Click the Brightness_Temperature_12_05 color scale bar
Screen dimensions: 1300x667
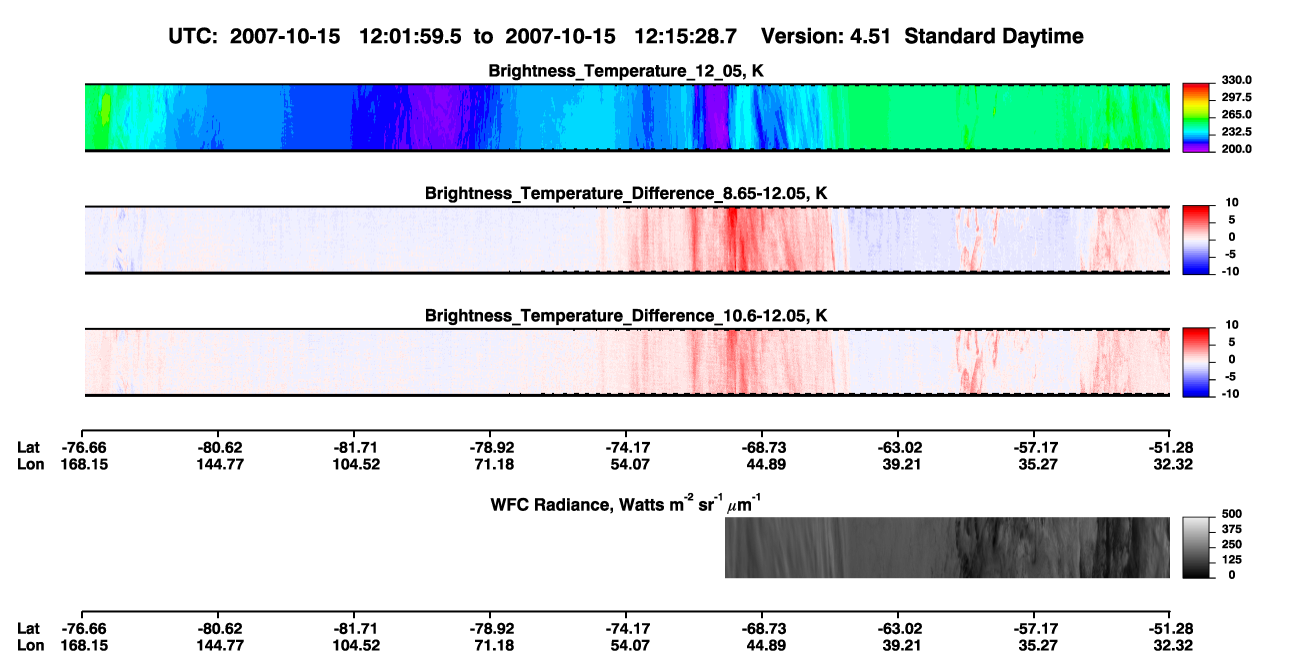click(x=1196, y=118)
